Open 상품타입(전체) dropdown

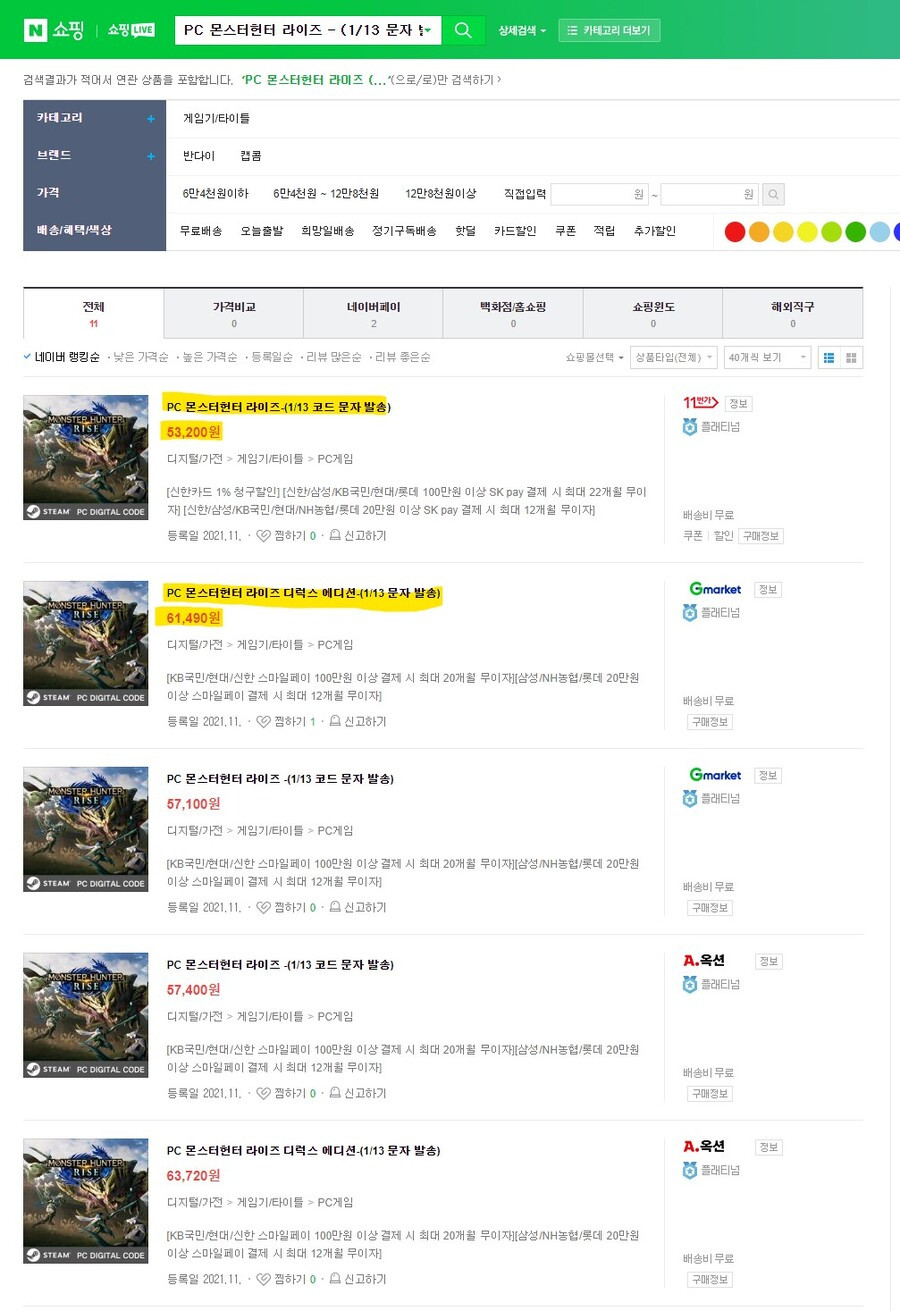coord(674,358)
